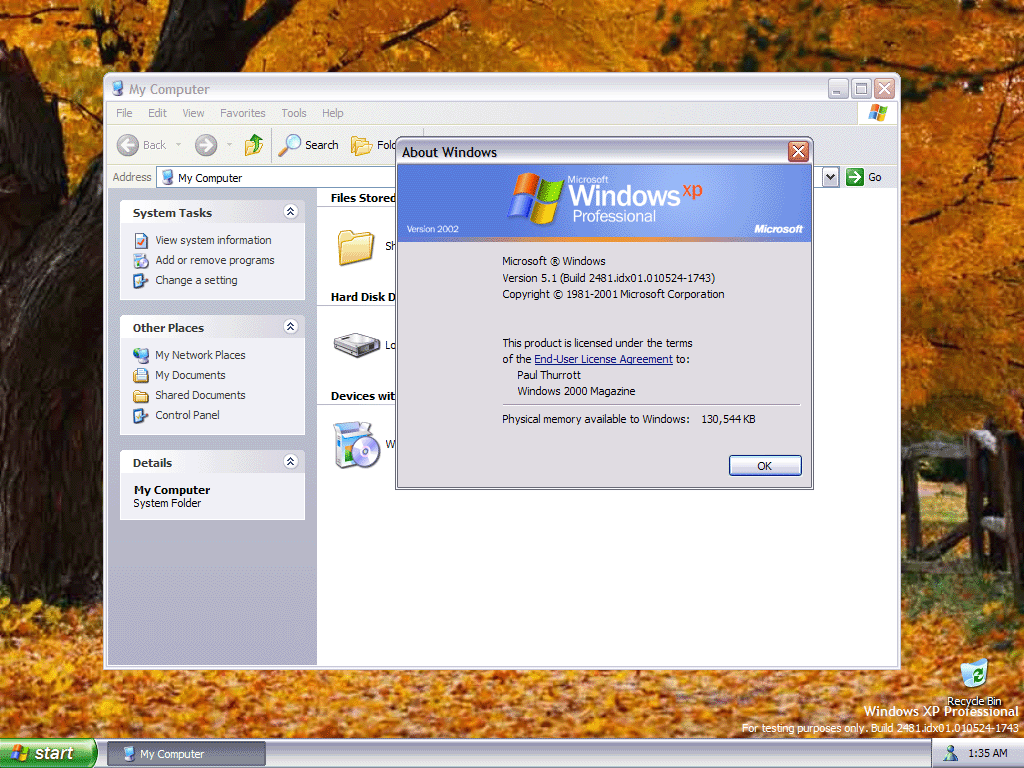The width and height of the screenshot is (1024, 768).
Task: Click the My Computer heading in Details
Action: point(172,490)
